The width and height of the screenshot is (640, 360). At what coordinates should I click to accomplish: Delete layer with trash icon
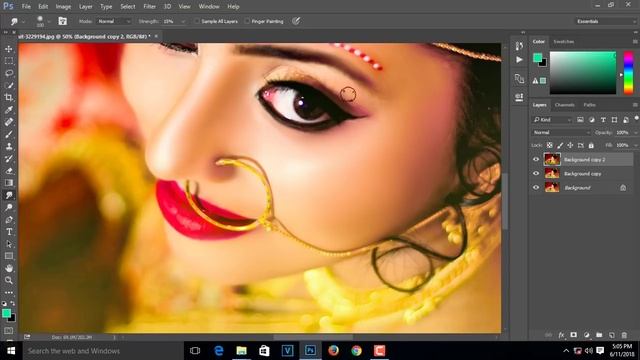pyautogui.click(x=624, y=335)
